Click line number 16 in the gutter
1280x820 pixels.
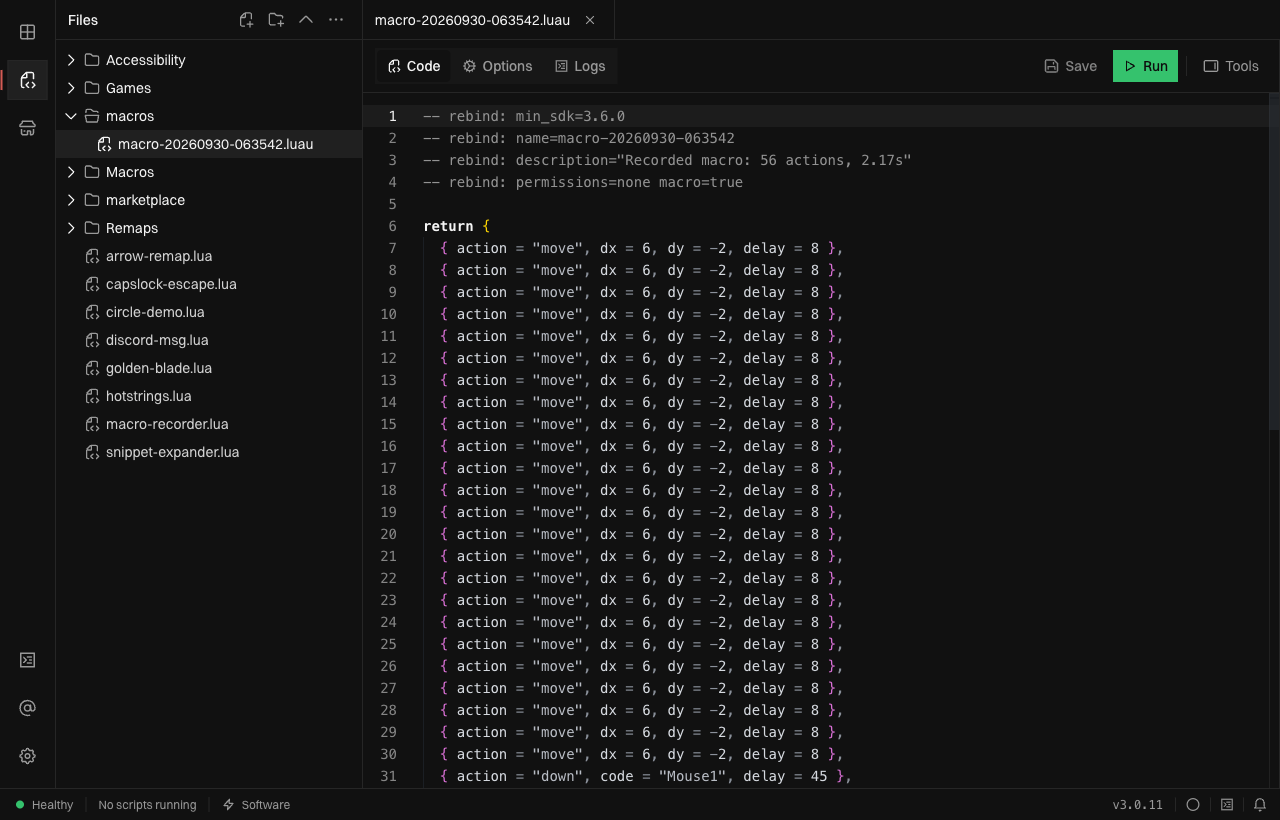(388, 446)
